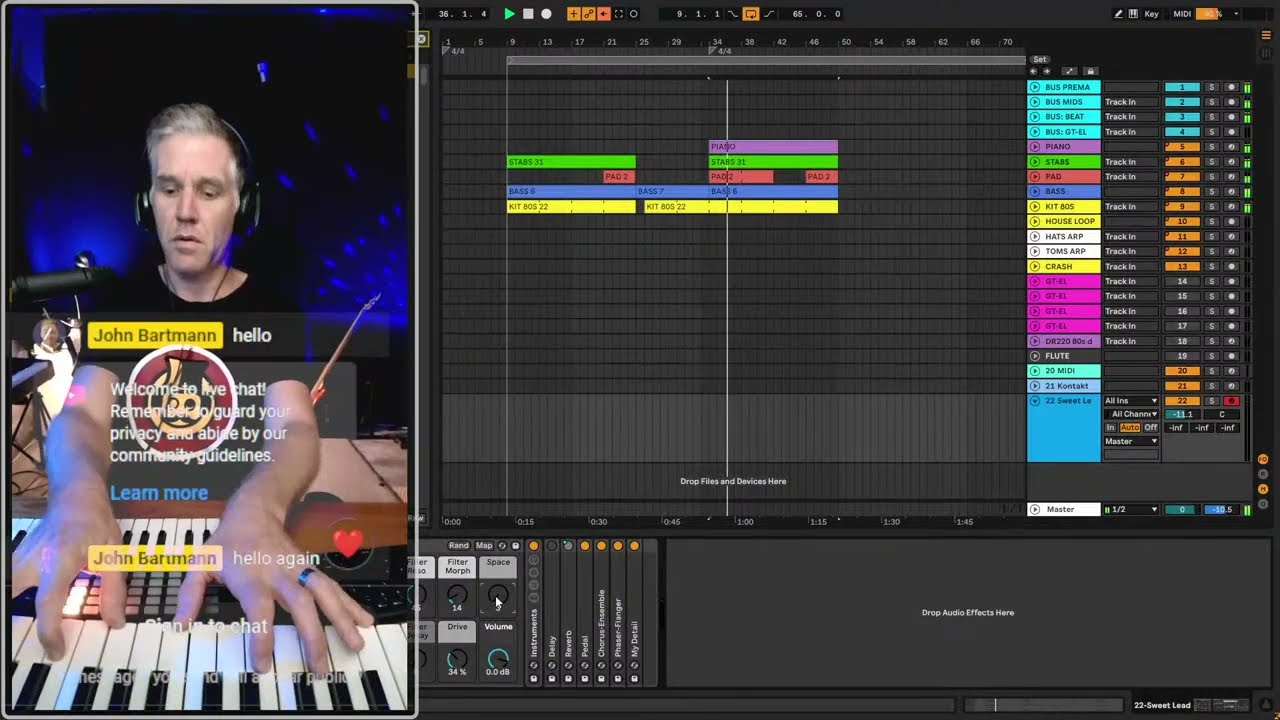
Task: Toggle Draw Mode pencil icon
Action: 1118,14
